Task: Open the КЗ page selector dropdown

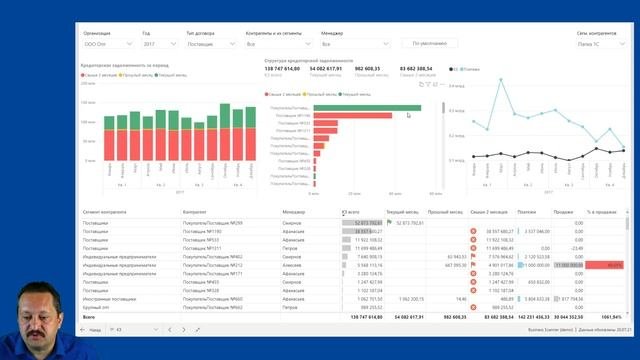Action: (133, 330)
